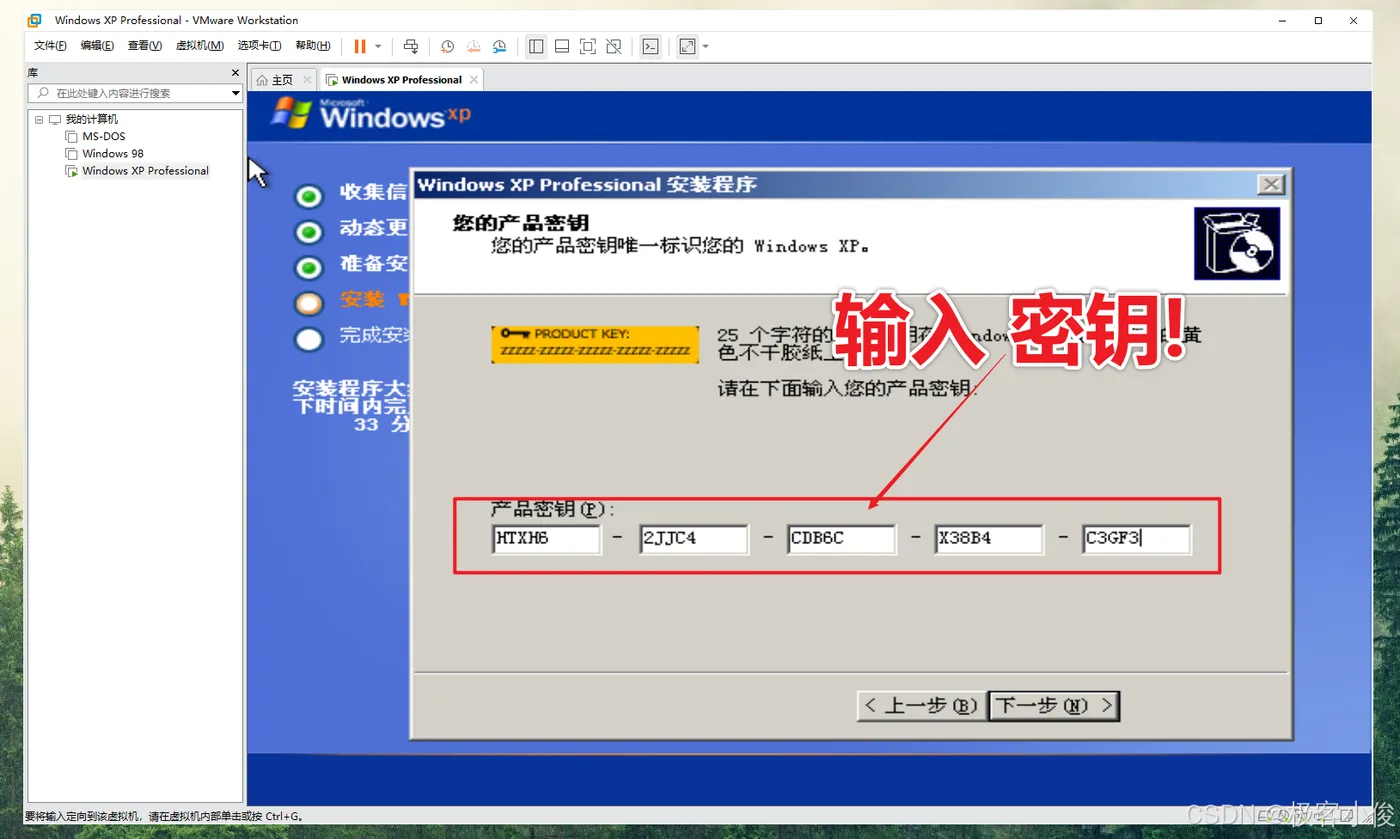Go back with the 上一步(B) button
The height and width of the screenshot is (839, 1400).
(921, 706)
